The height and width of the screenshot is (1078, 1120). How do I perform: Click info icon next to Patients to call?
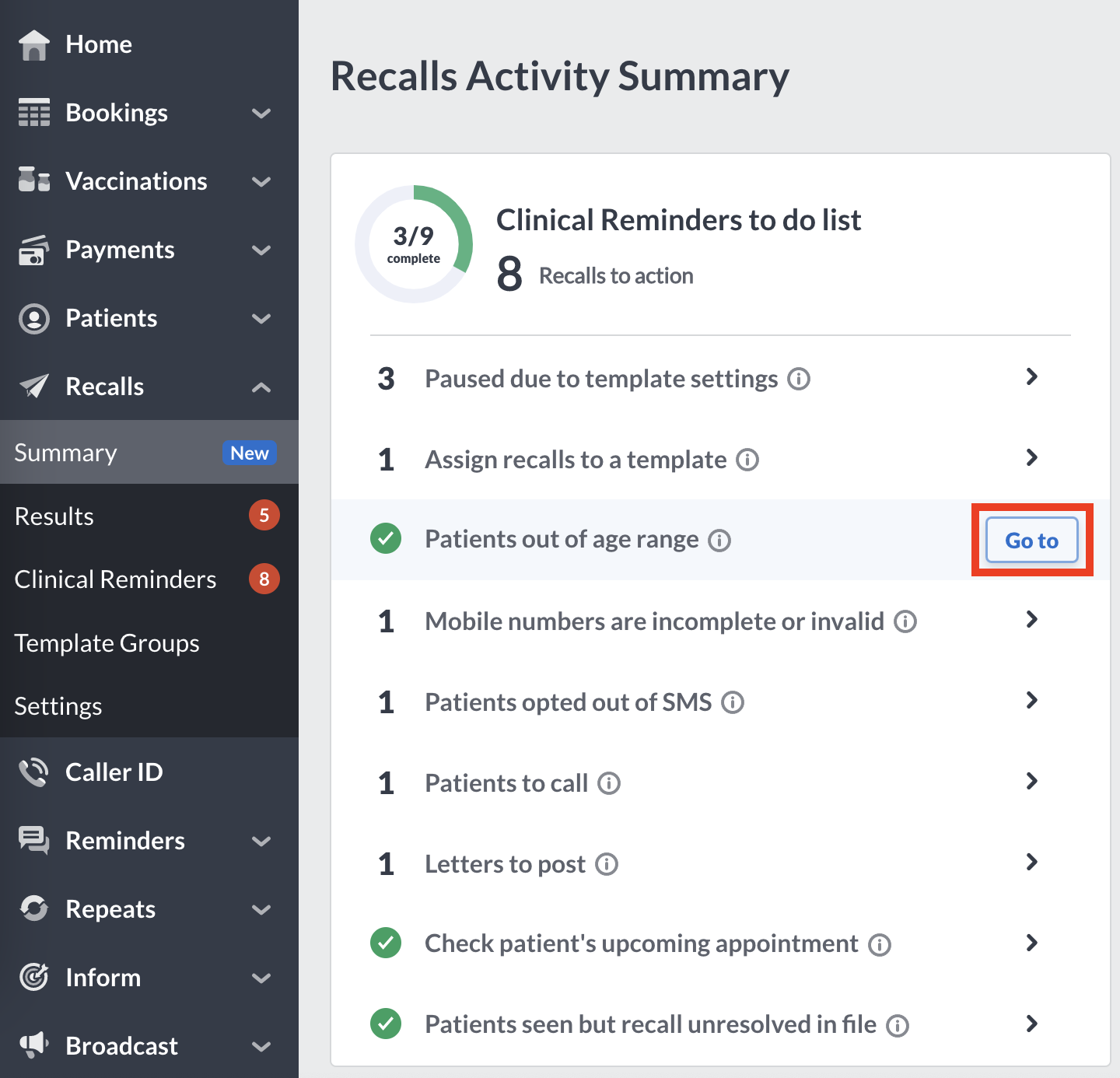609,783
